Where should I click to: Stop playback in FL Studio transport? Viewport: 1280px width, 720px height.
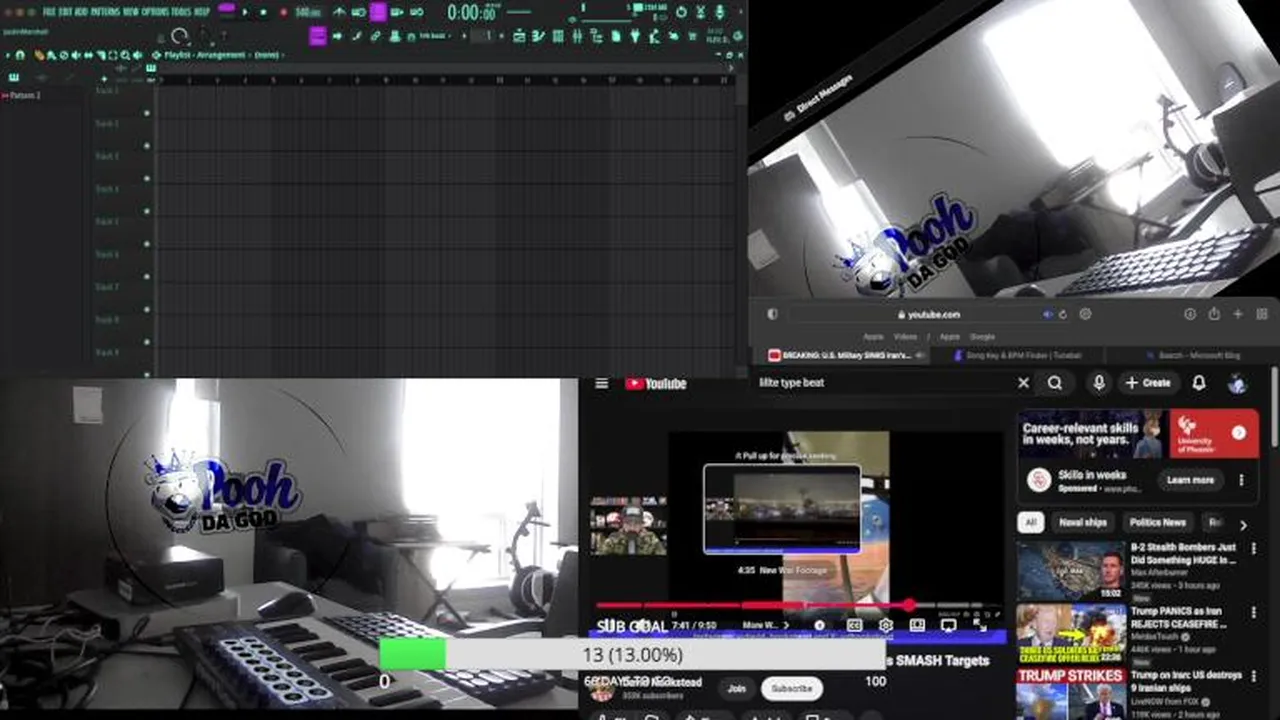click(x=263, y=11)
